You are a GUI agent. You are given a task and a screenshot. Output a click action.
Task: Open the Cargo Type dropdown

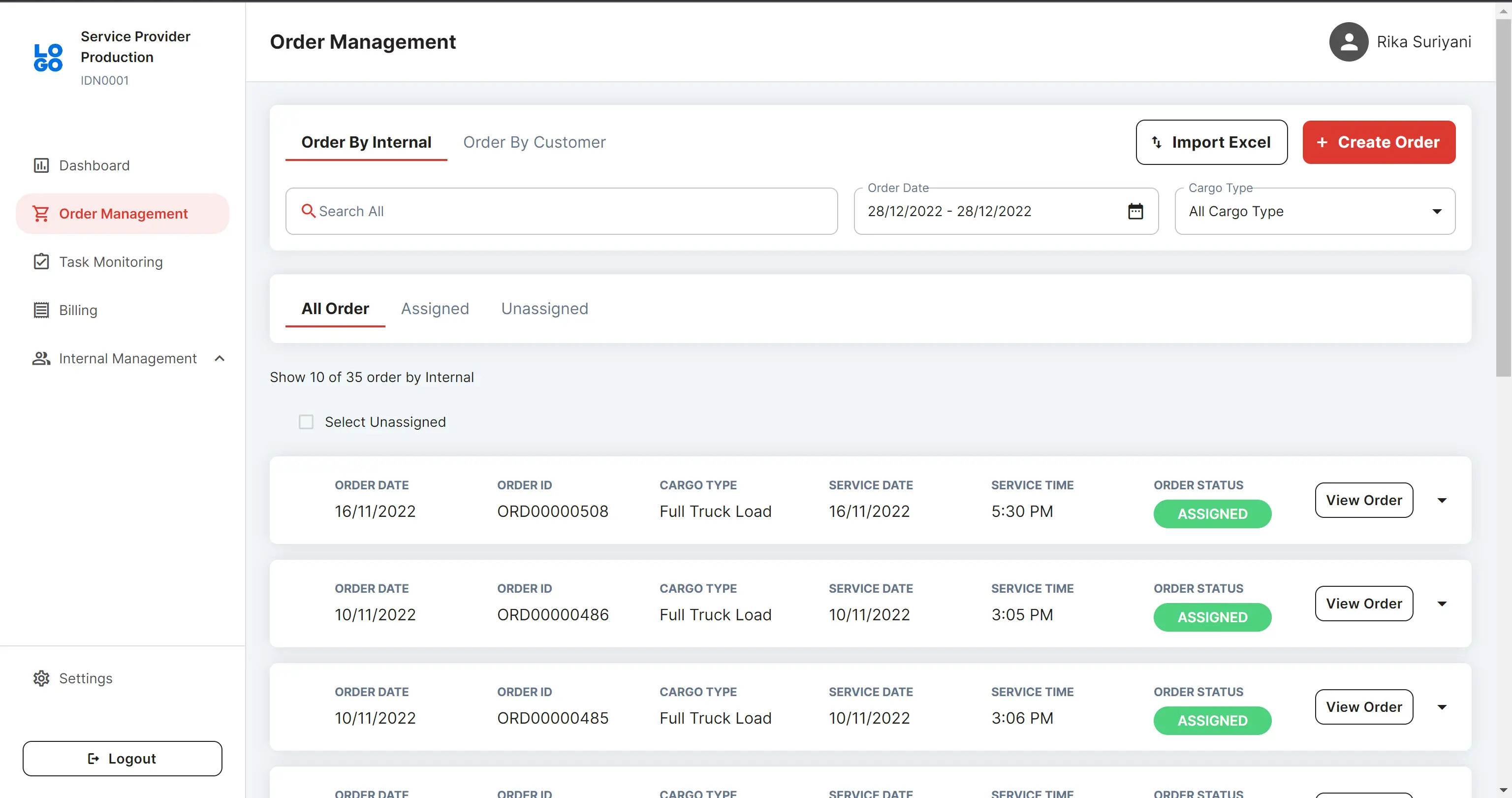[x=1314, y=211]
